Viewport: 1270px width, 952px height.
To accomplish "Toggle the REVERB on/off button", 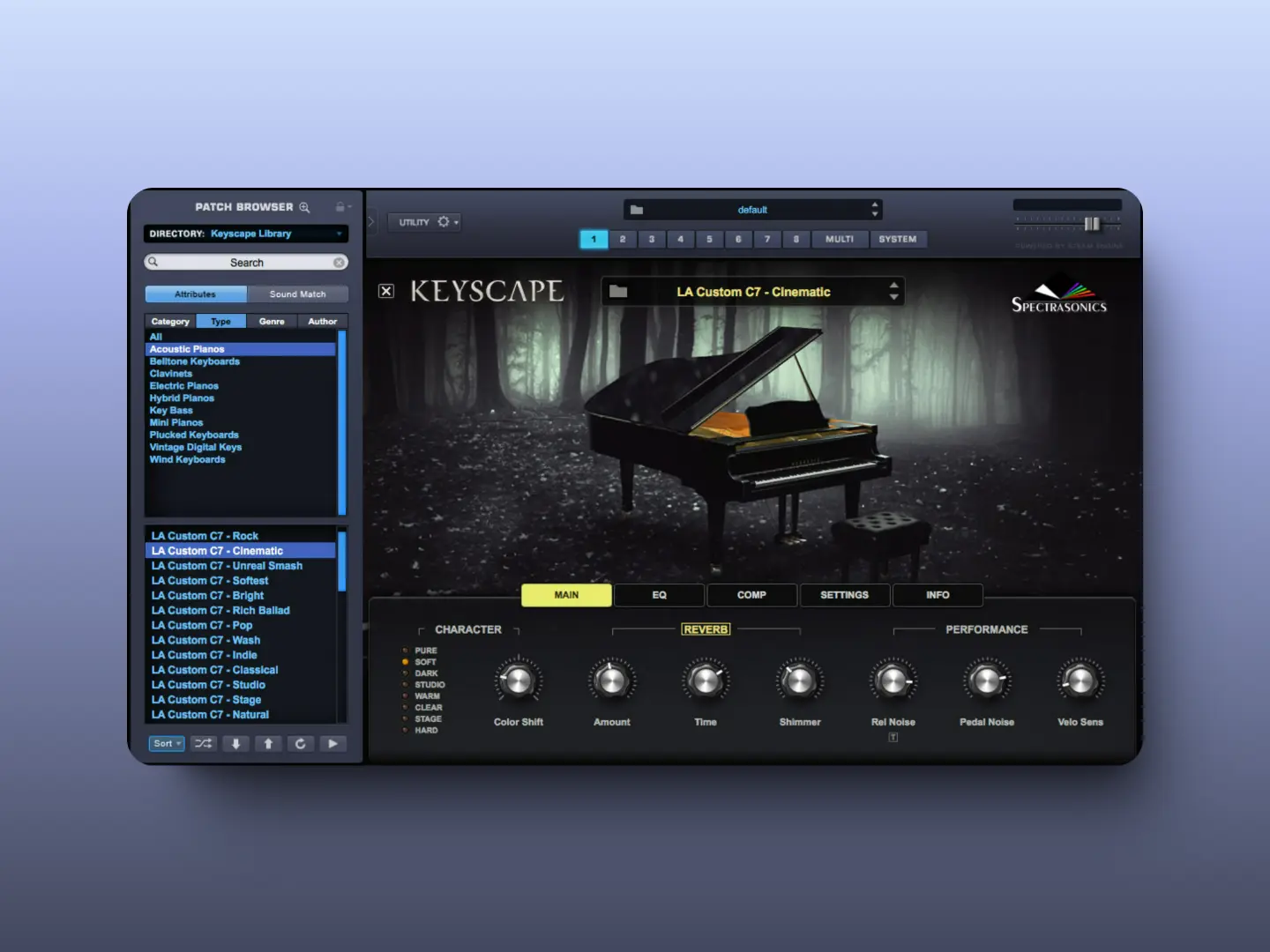I will click(706, 629).
